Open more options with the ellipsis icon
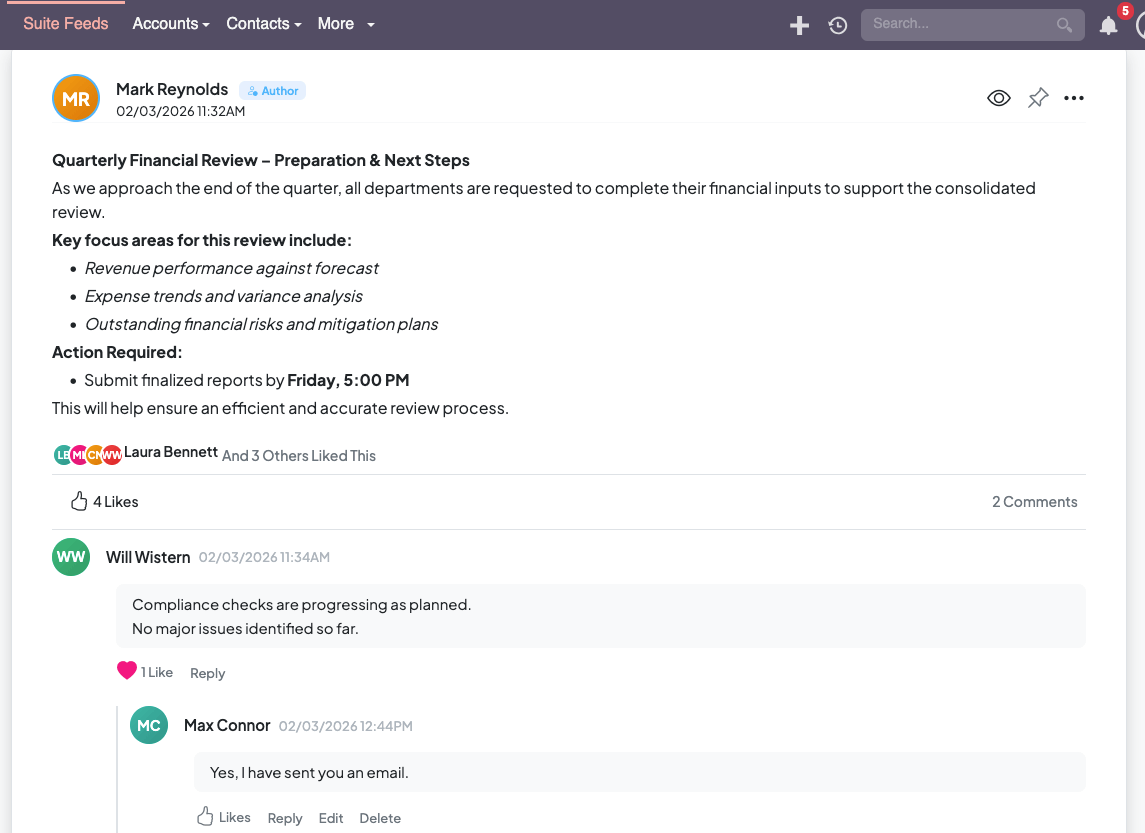Viewport: 1145px width, 833px height. (1074, 97)
